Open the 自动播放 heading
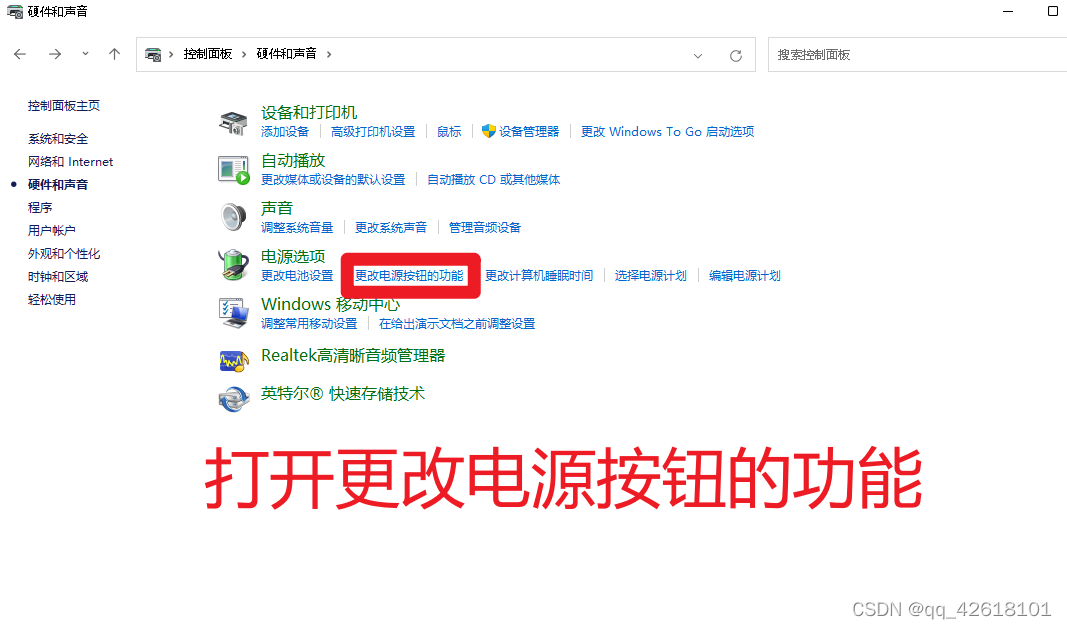Viewport: 1067px width, 629px height. point(293,161)
